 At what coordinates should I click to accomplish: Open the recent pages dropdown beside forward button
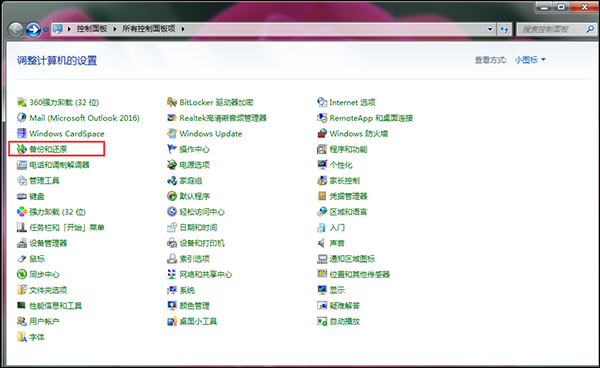point(46,30)
